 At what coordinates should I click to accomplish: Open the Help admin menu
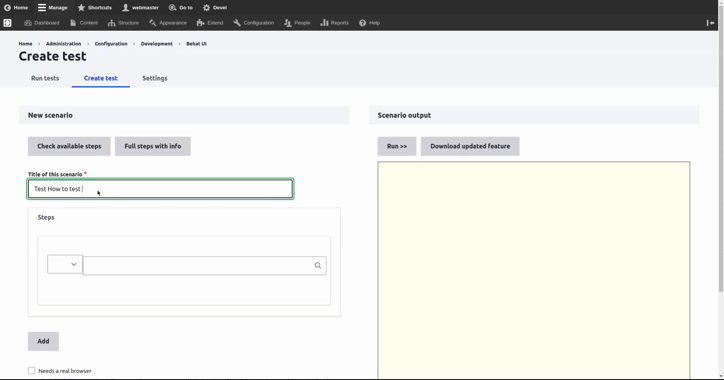(x=369, y=23)
